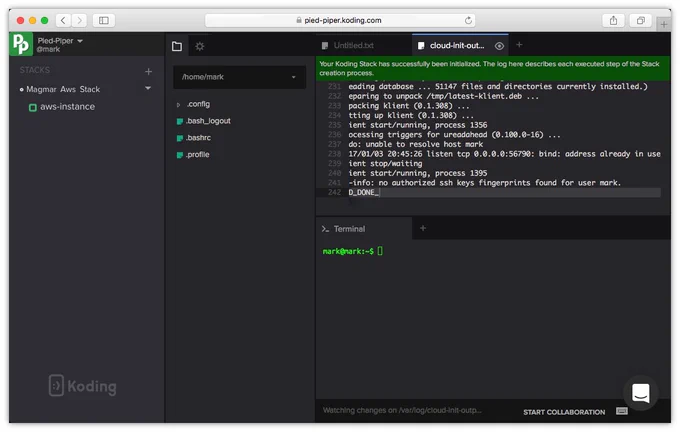680x432 pixels.
Task: Click the aws-instance green status icon
Action: [x=33, y=107]
